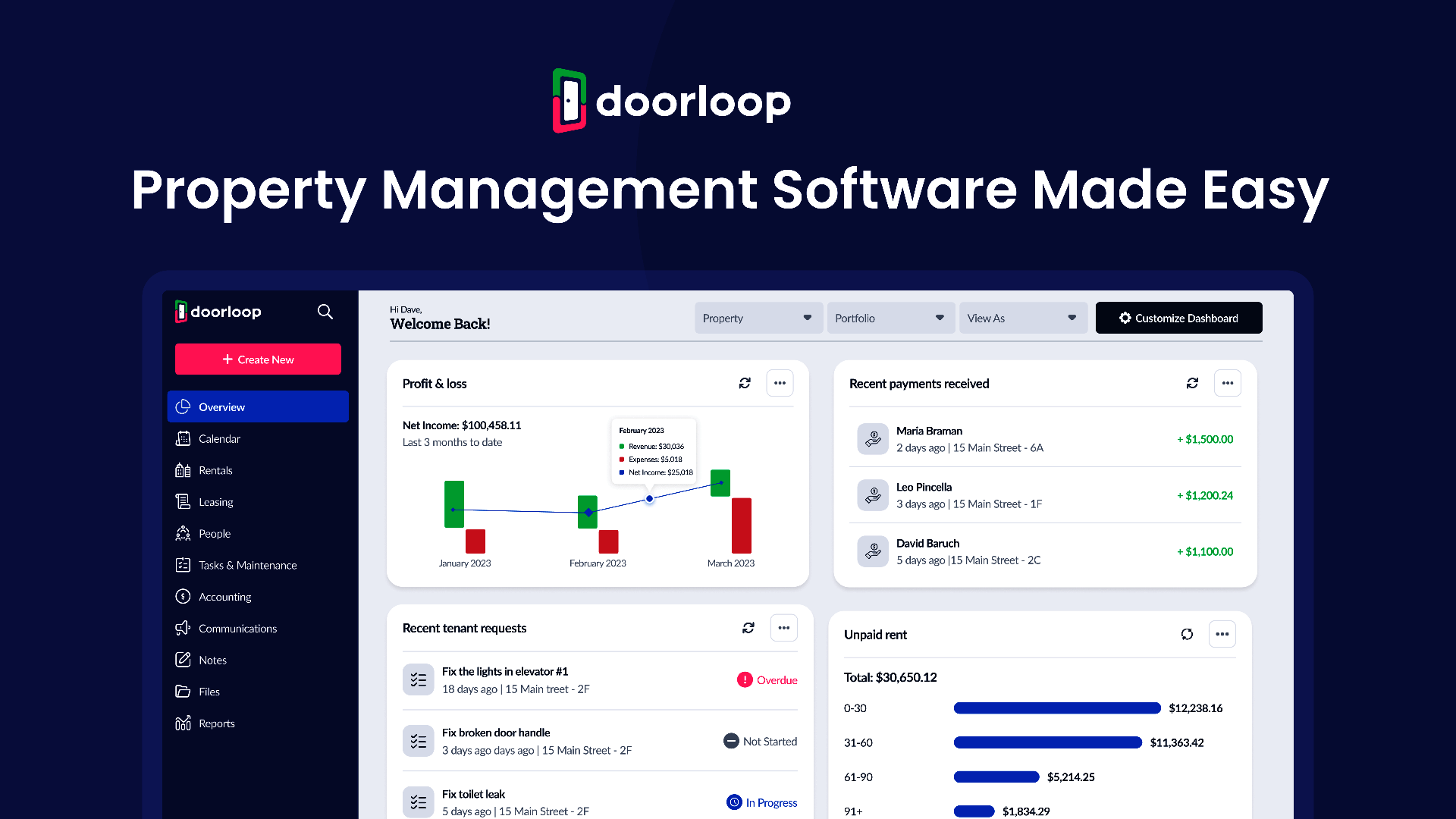Click the Reports chart icon
This screenshot has height=819, width=1456.
pyautogui.click(x=183, y=723)
